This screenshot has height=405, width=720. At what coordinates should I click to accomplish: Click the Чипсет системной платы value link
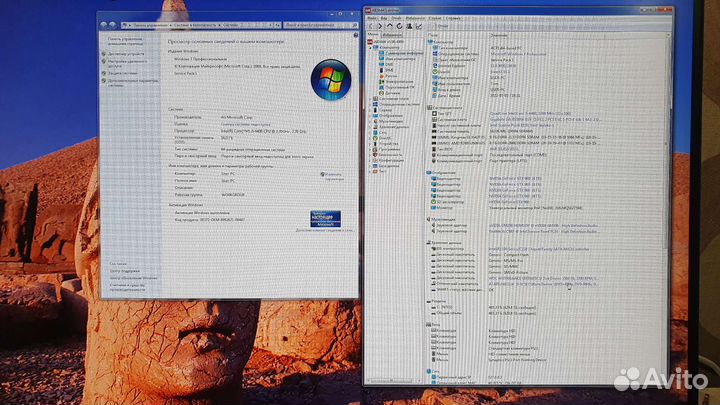coord(522,125)
